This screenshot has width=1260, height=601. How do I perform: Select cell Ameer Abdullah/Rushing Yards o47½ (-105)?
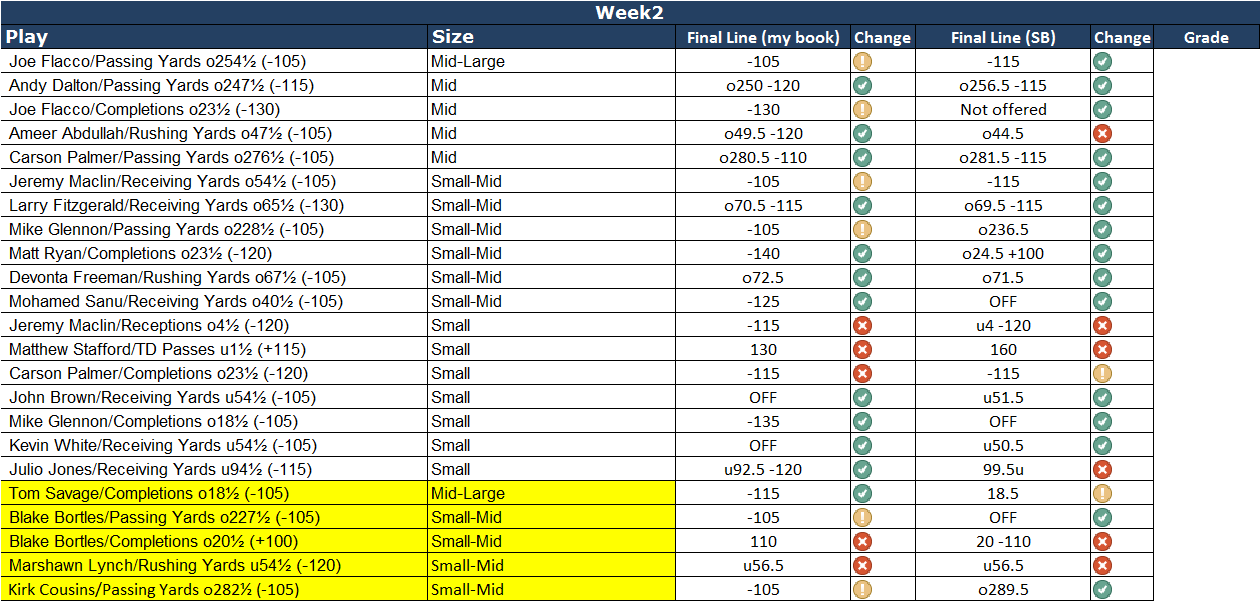coord(214,133)
